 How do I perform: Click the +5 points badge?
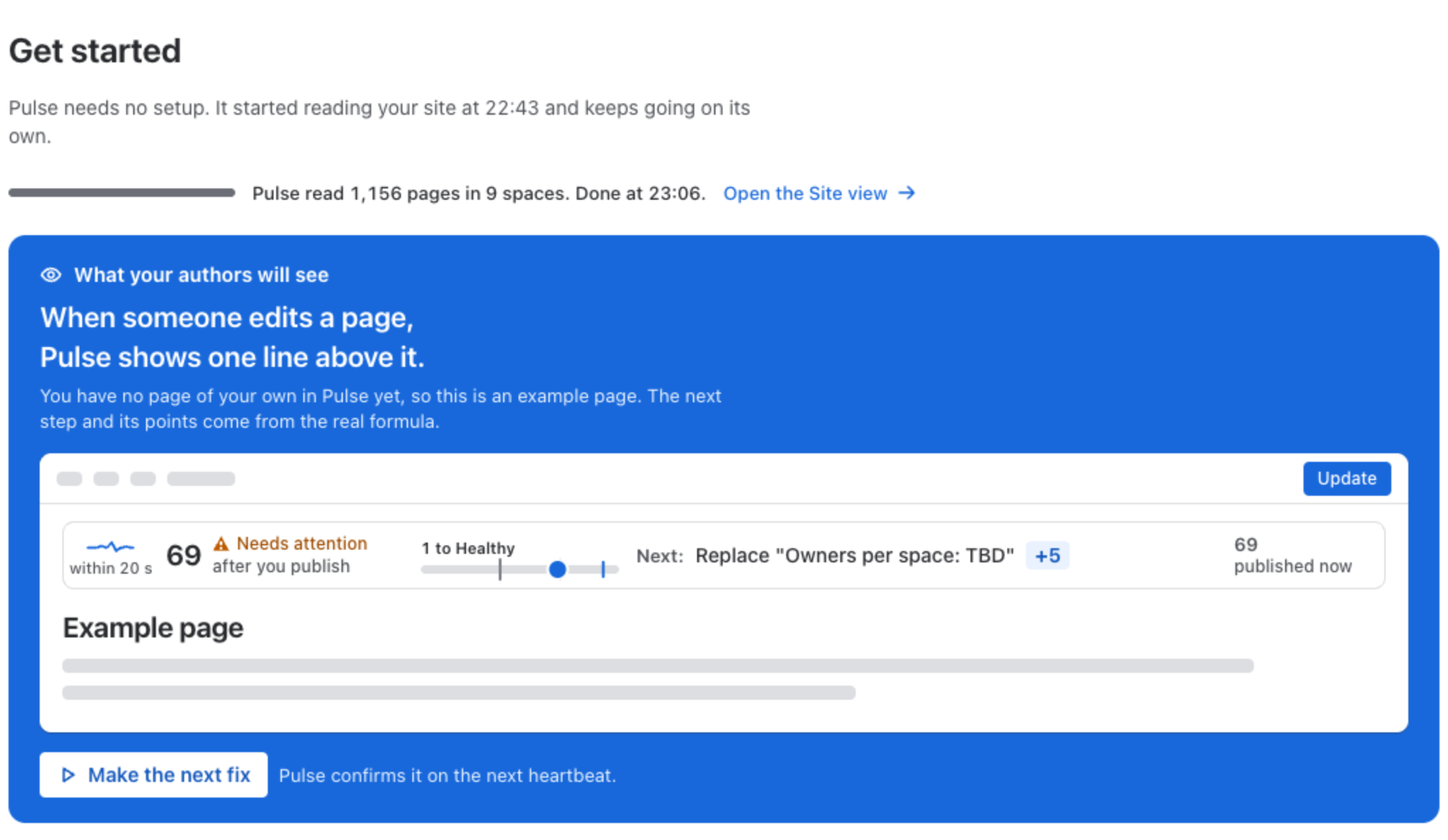tap(1048, 555)
